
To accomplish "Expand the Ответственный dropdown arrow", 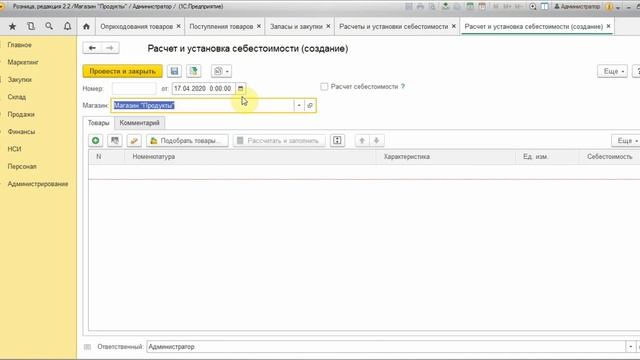I will [631, 347].
